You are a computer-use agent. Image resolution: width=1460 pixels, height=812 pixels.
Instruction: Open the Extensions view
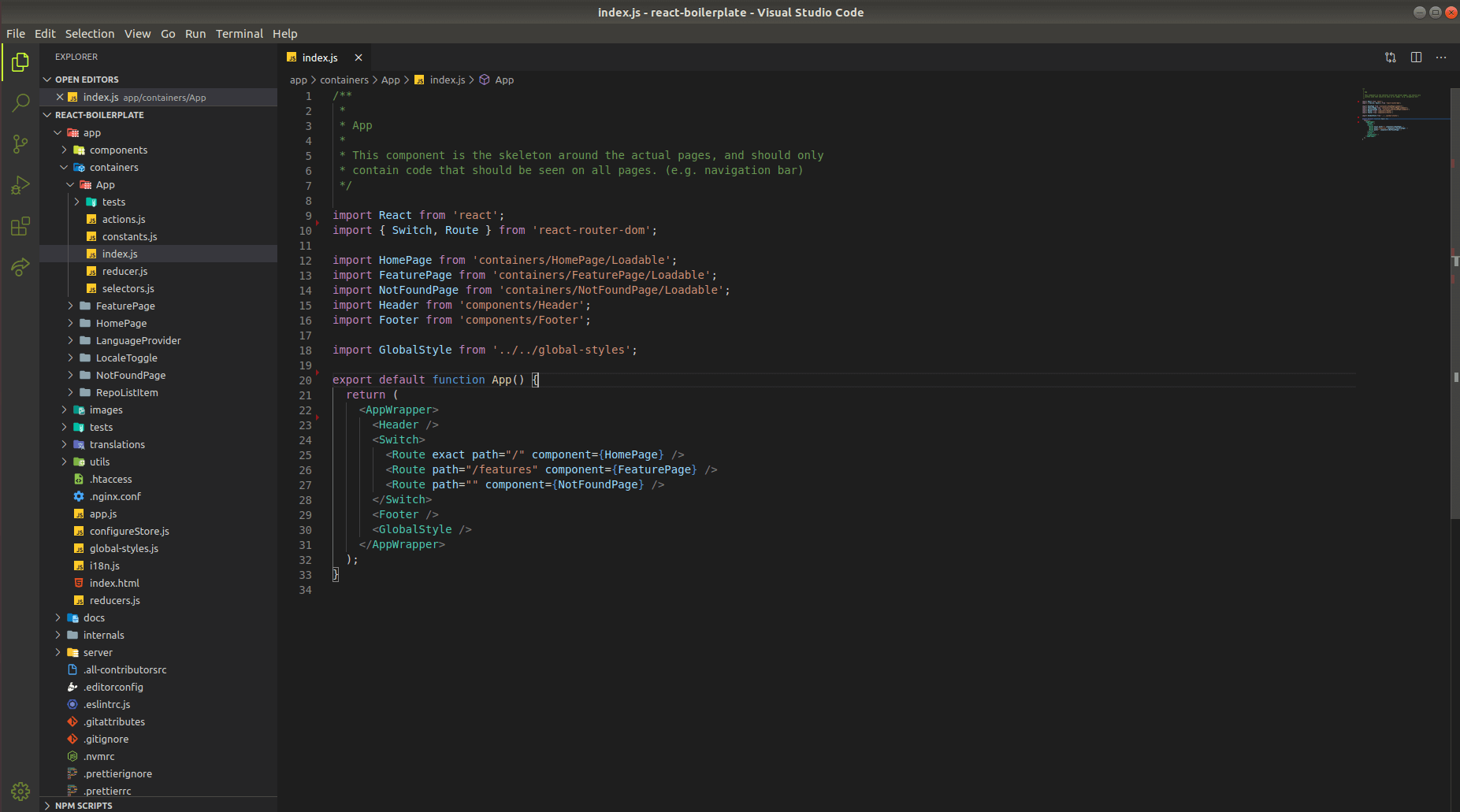(20, 226)
